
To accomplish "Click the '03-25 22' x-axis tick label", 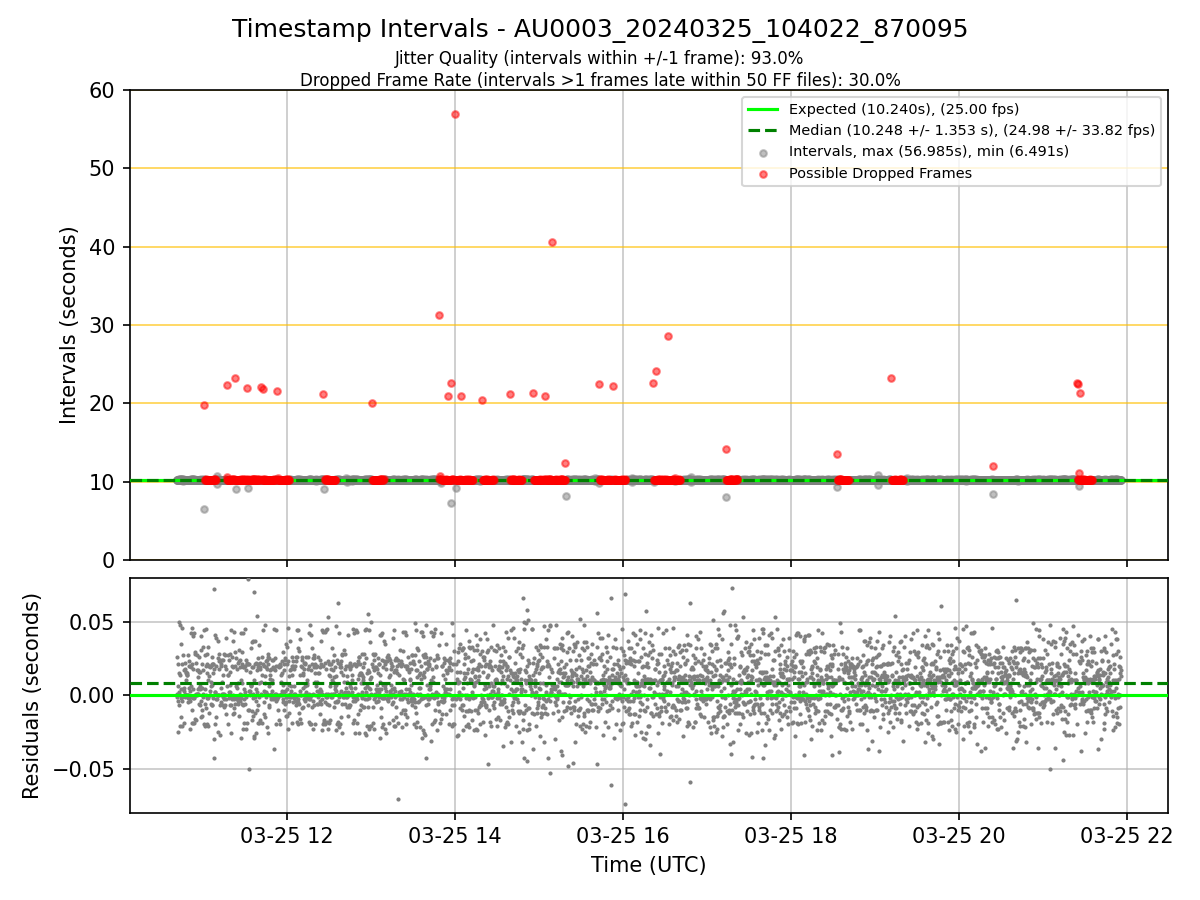I will point(1127,834).
